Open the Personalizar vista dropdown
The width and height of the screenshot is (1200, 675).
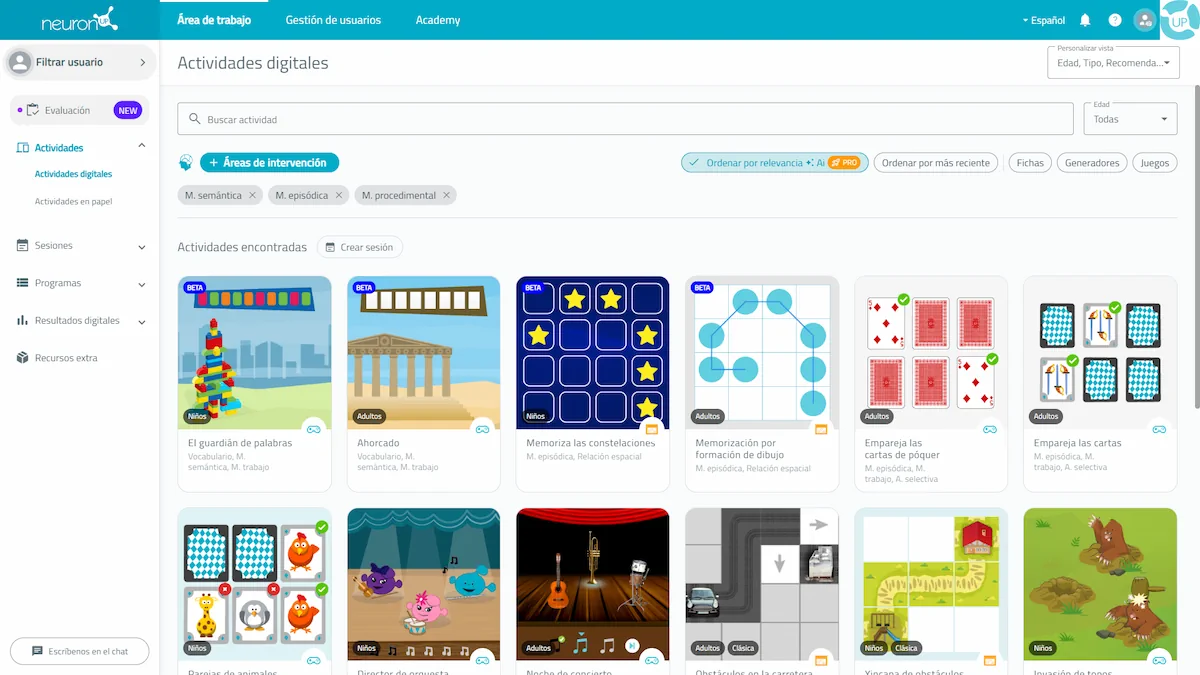click(1112, 62)
